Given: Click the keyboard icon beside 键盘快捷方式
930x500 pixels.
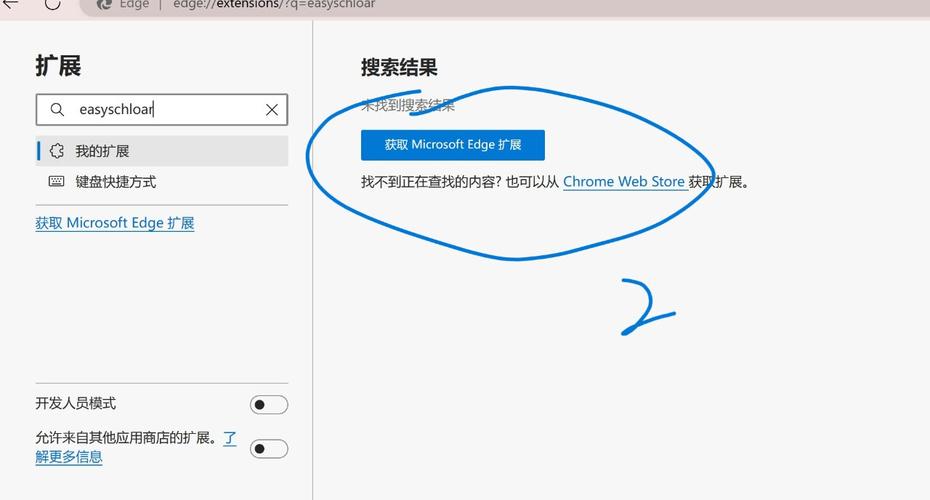Looking at the screenshot, I should point(56,181).
